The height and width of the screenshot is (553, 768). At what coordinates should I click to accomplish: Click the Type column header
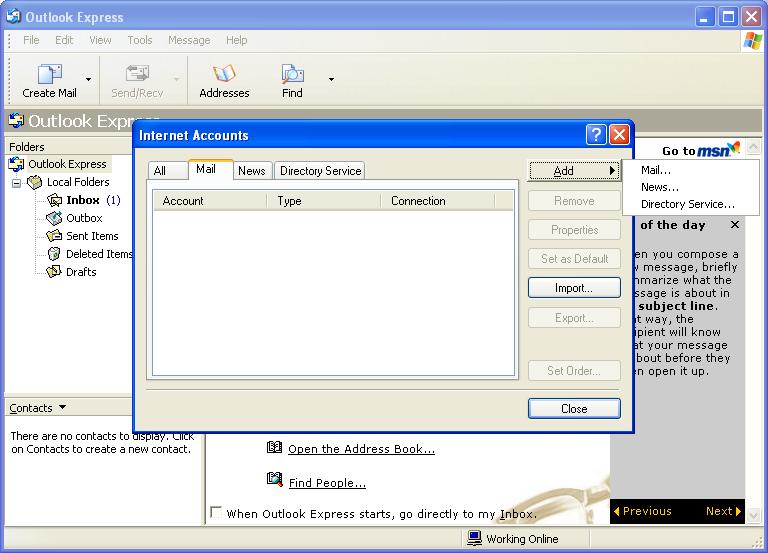[x=324, y=201]
